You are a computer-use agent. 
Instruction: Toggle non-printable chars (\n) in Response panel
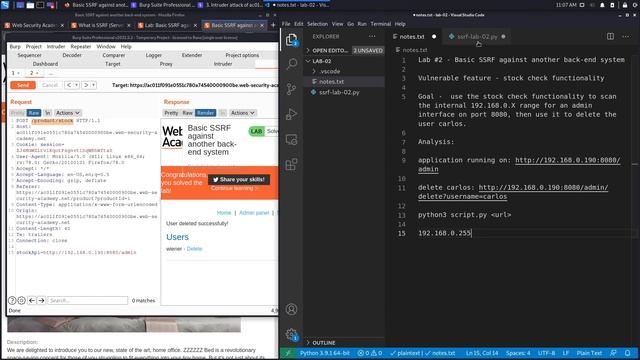point(222,113)
